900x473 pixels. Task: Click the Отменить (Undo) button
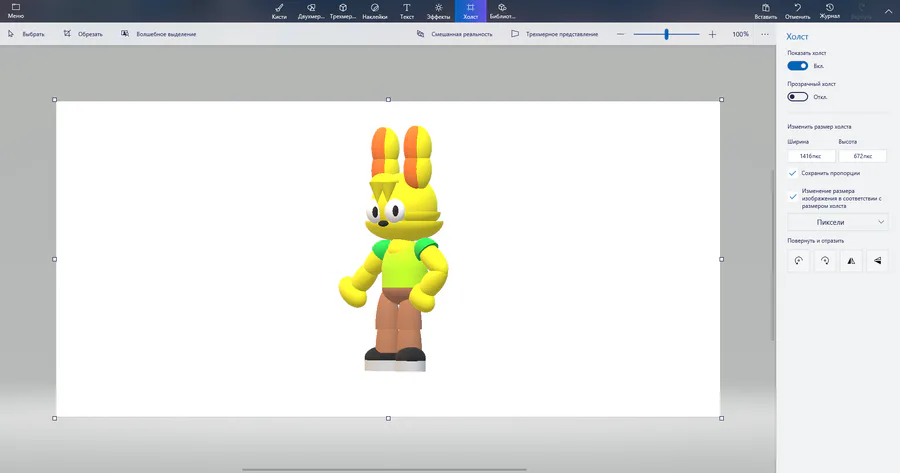(x=797, y=11)
